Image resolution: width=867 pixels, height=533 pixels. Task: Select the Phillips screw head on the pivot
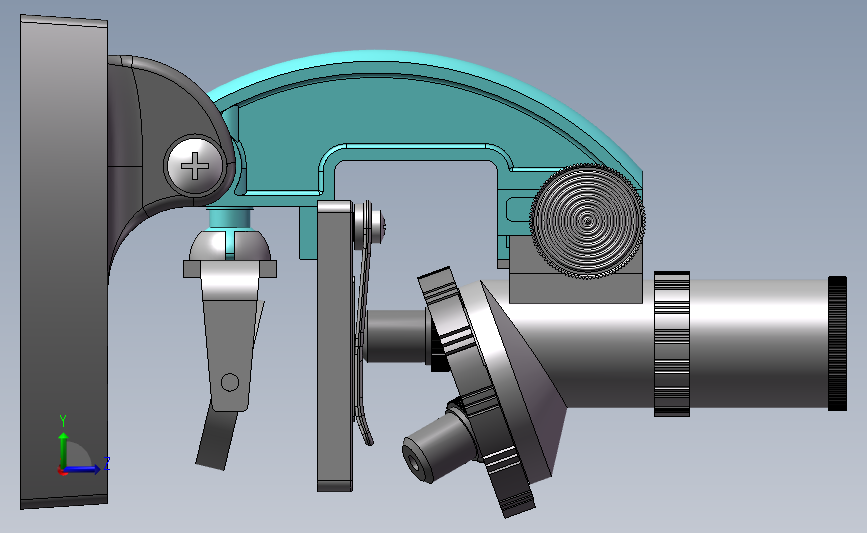[195, 165]
